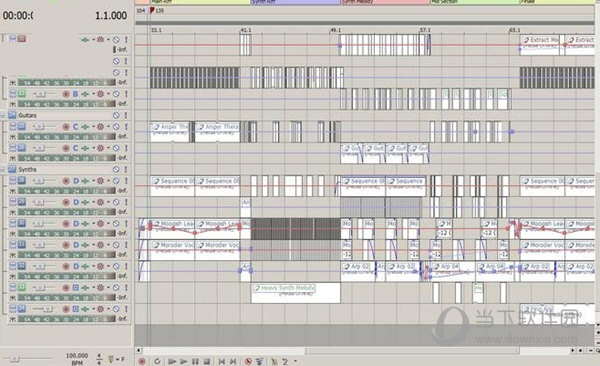This screenshot has width=600, height=366.
Task: Select the first Moroder Voc clip
Action: [x=173, y=250]
